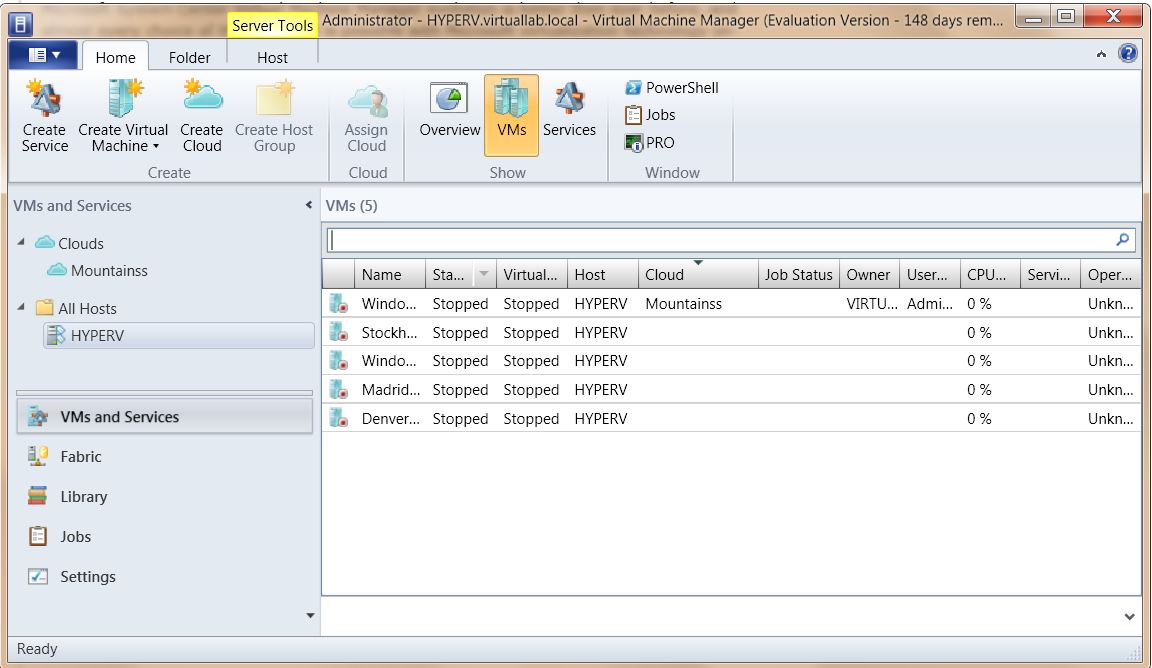Sort by the Virtual... column header
The width and height of the screenshot is (1152, 668).
point(532,274)
